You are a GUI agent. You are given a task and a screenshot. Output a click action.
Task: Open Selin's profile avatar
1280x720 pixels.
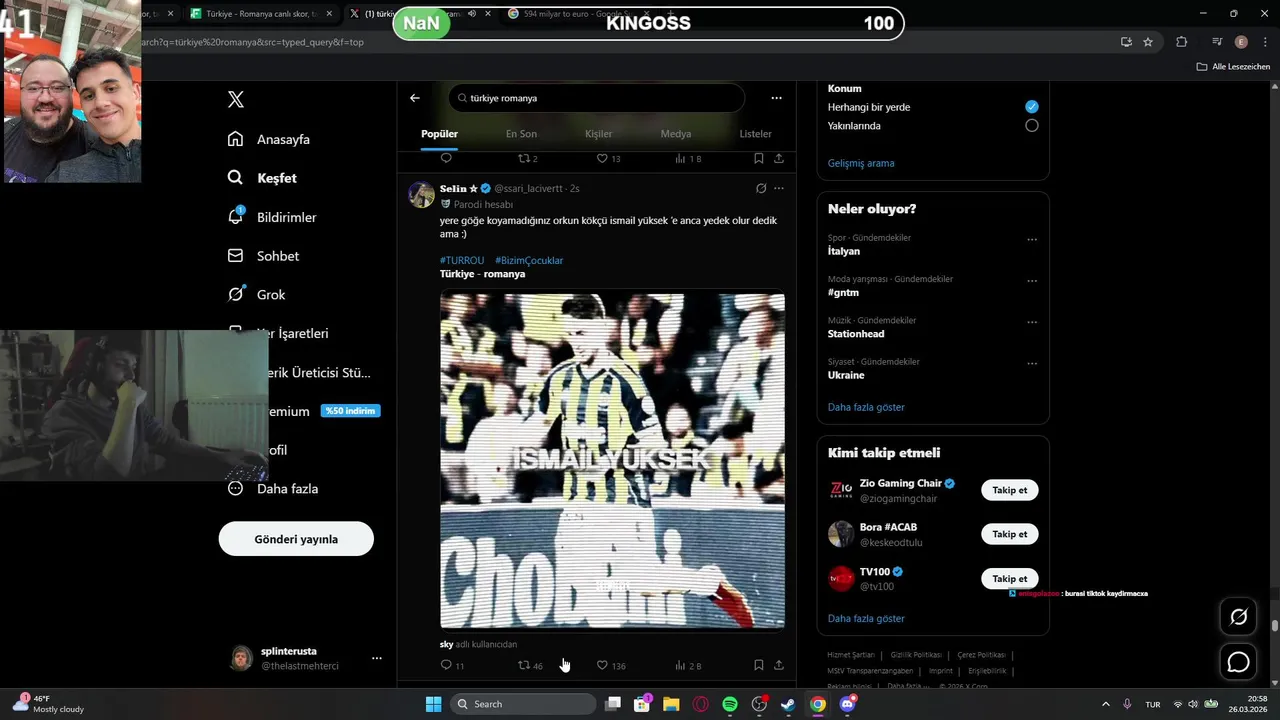(x=421, y=194)
